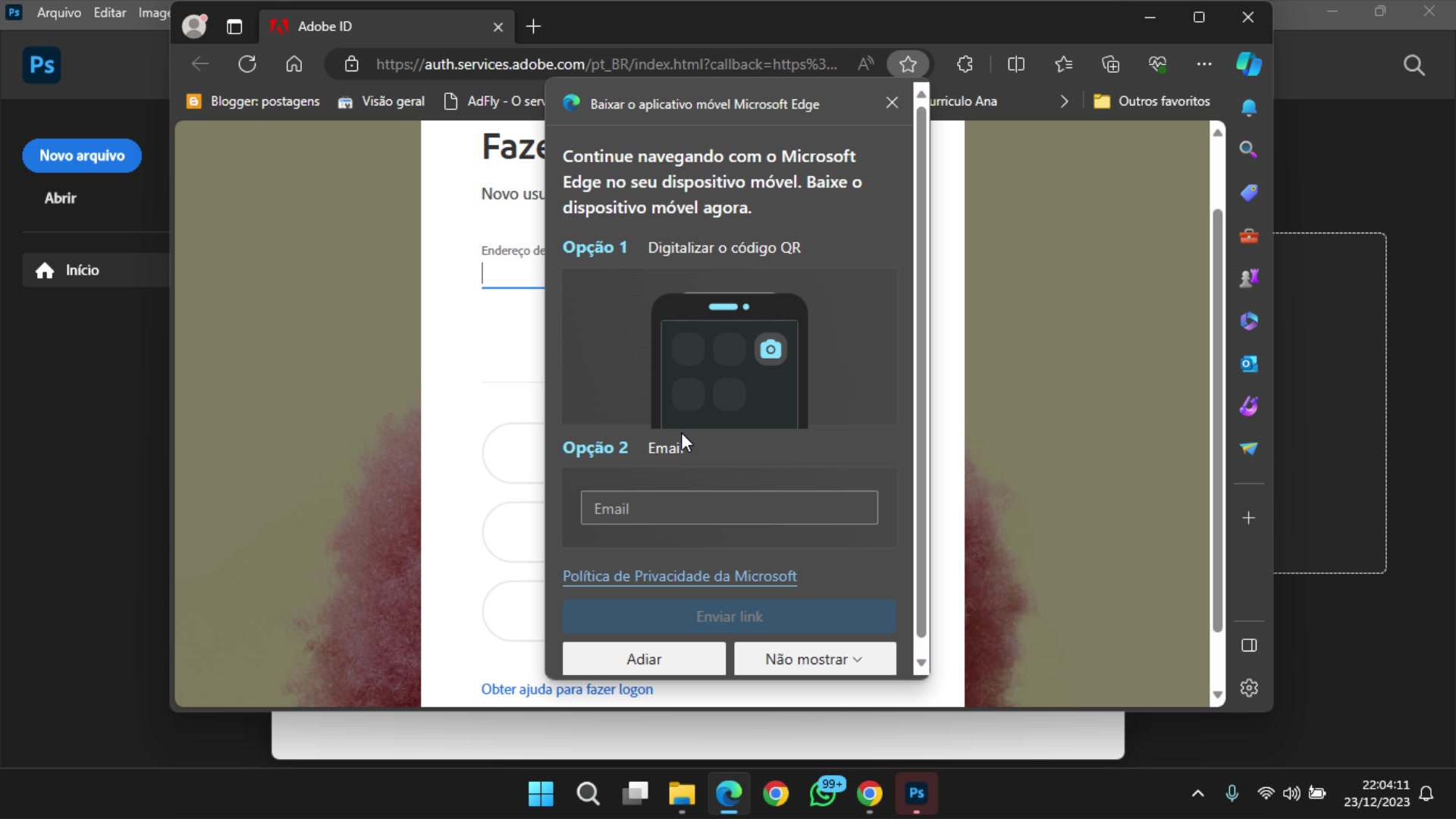The height and width of the screenshot is (819, 1456).
Task: Expand the favorites bar overflow chevron
Action: (x=1064, y=102)
